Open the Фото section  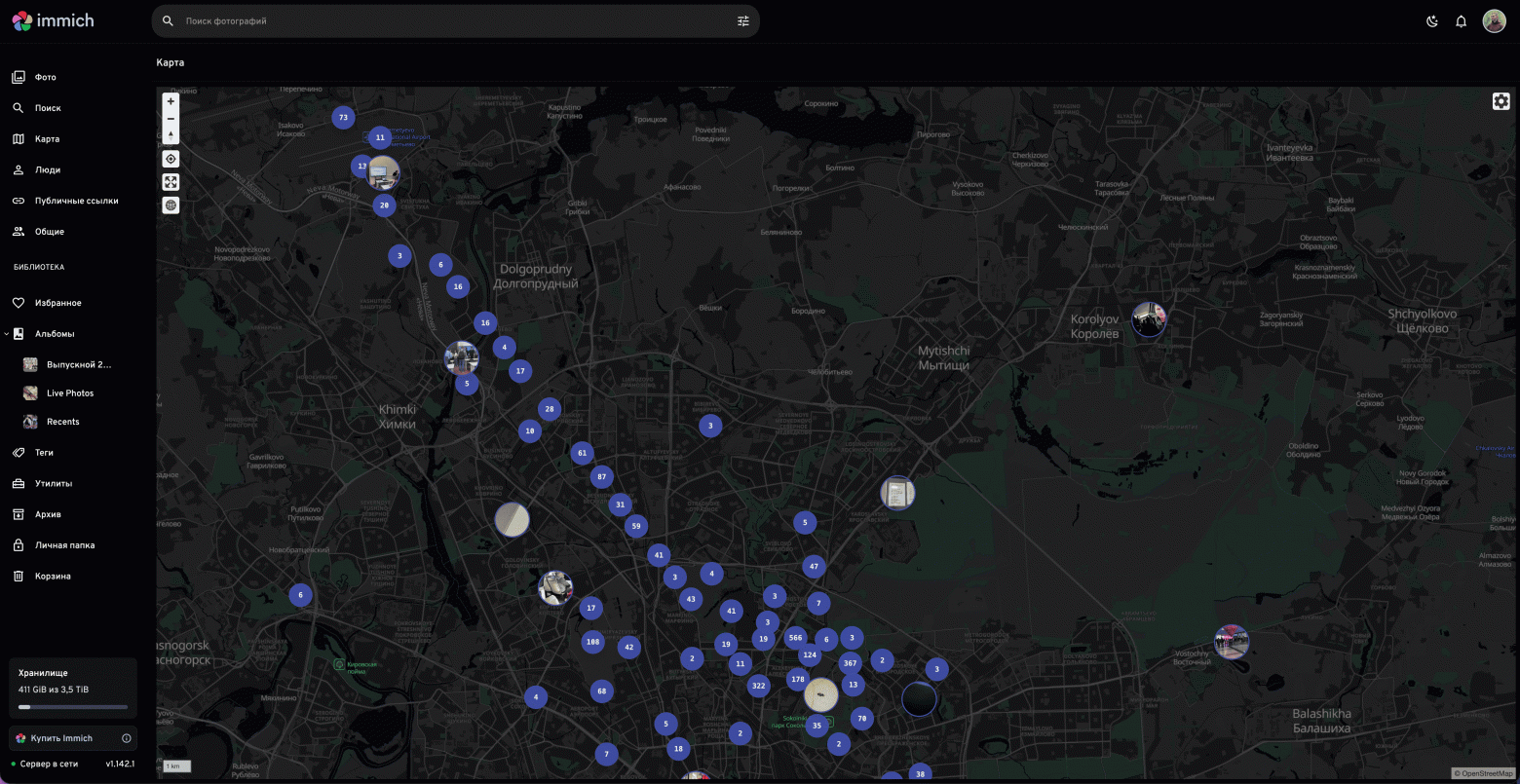click(x=73, y=77)
